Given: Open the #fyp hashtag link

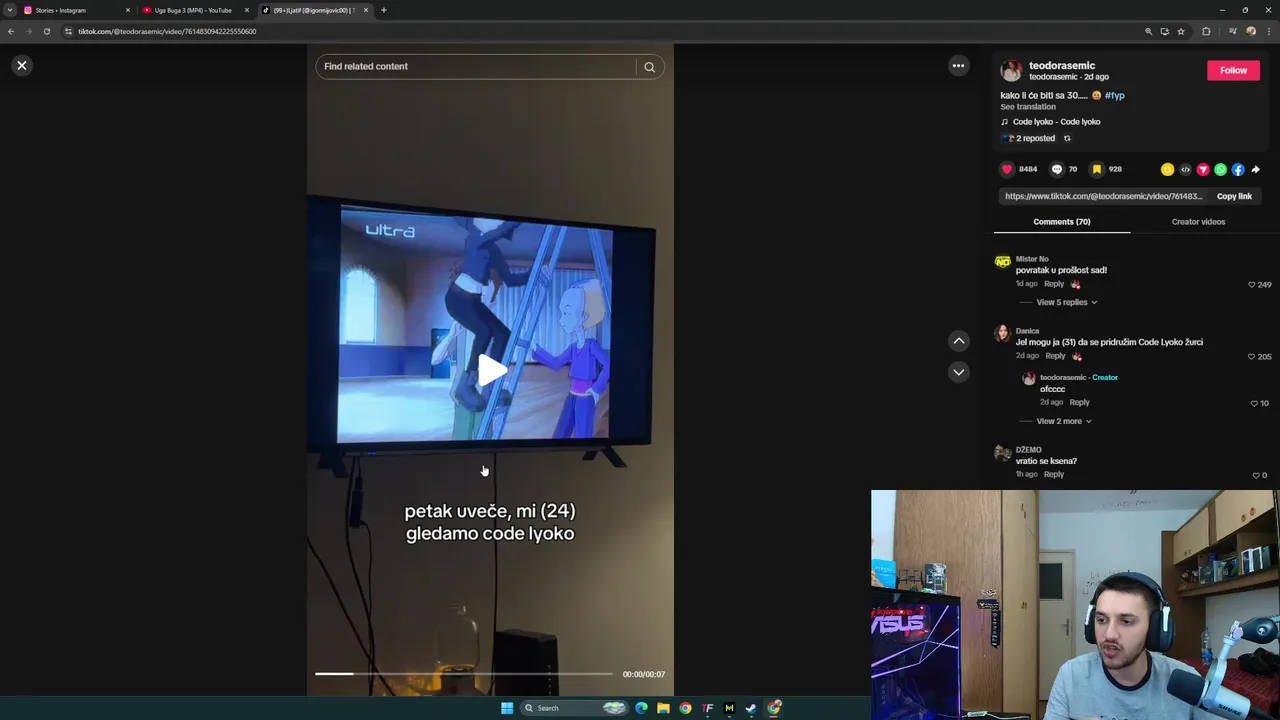Looking at the screenshot, I should 1114,96.
